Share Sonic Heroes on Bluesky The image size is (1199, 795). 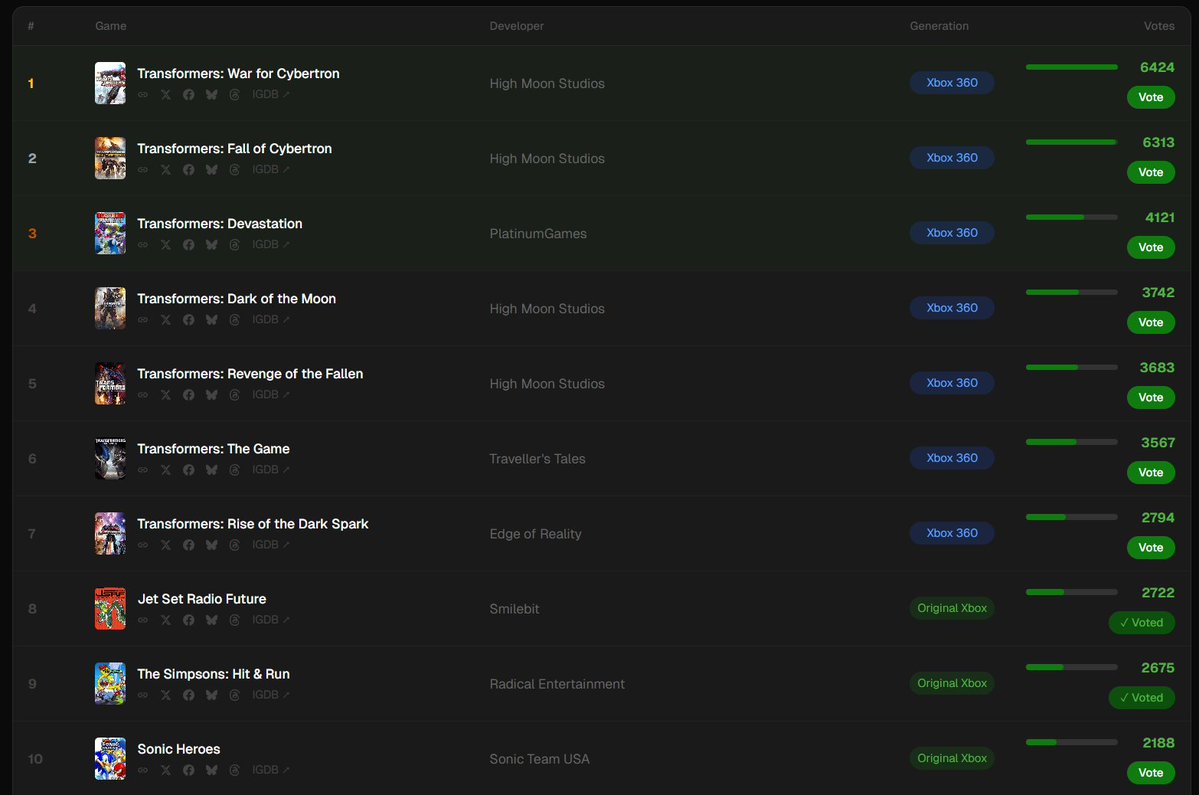tap(212, 770)
